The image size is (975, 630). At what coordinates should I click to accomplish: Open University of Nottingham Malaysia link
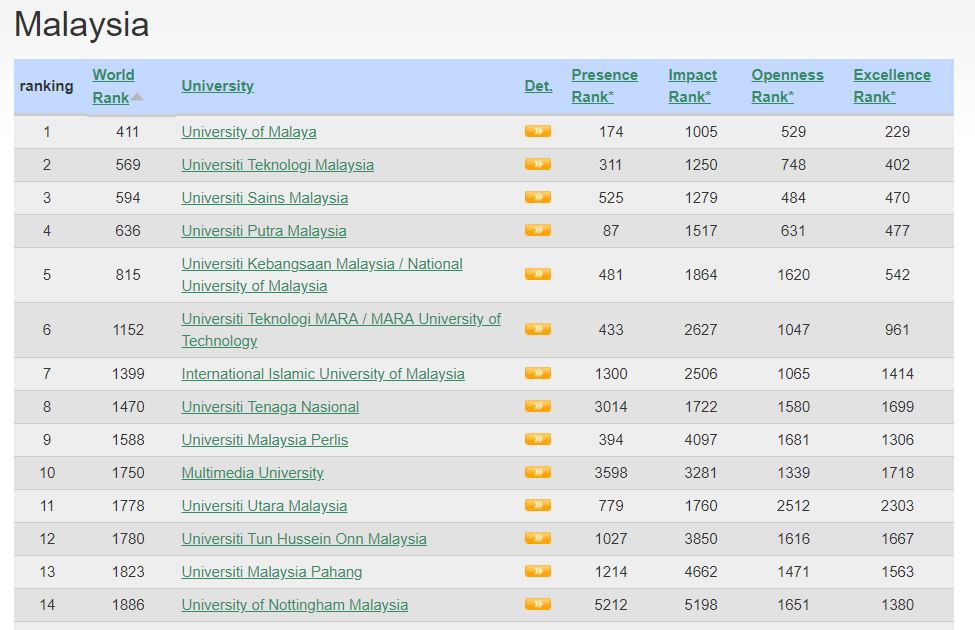point(294,605)
